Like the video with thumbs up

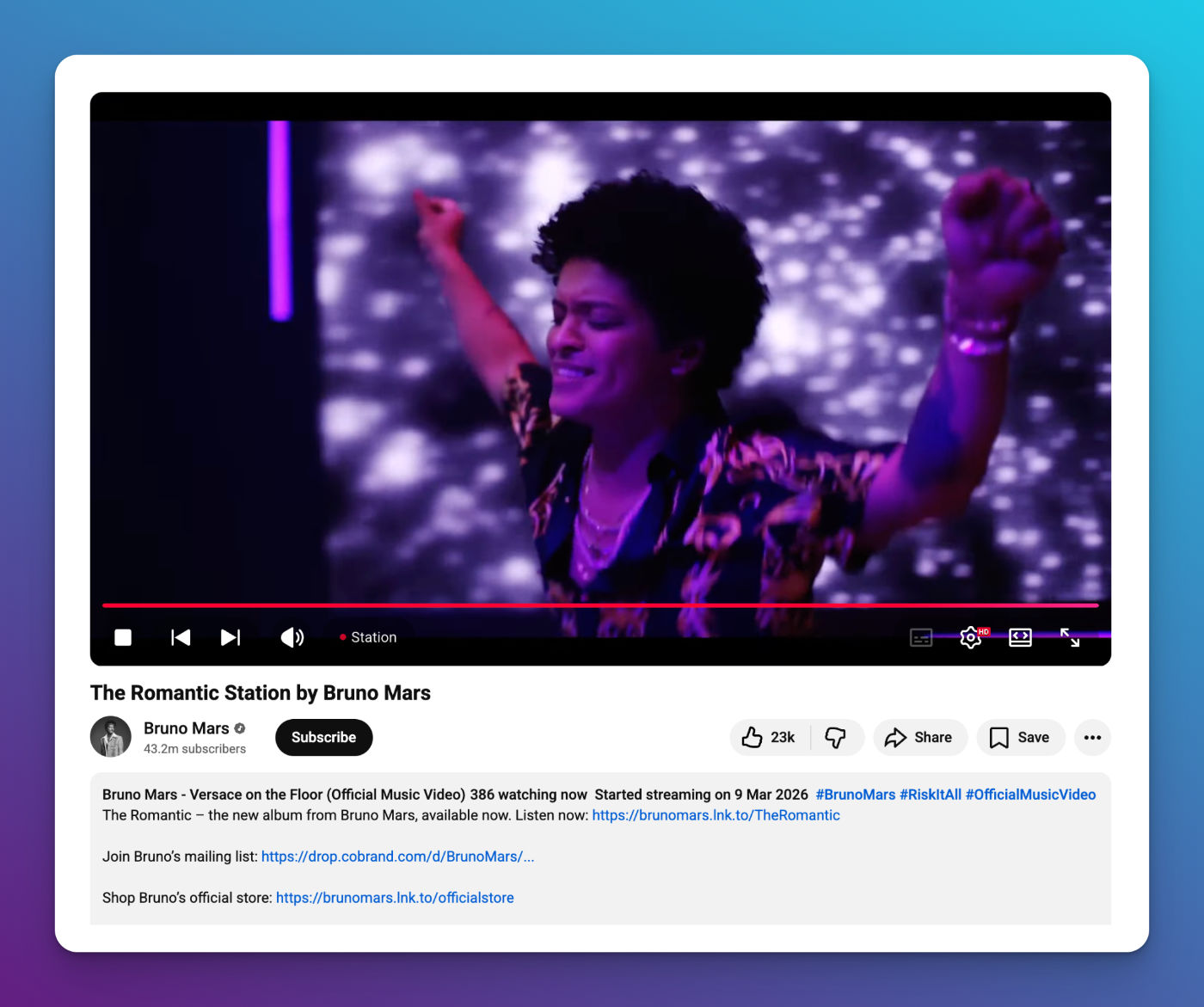coord(769,738)
